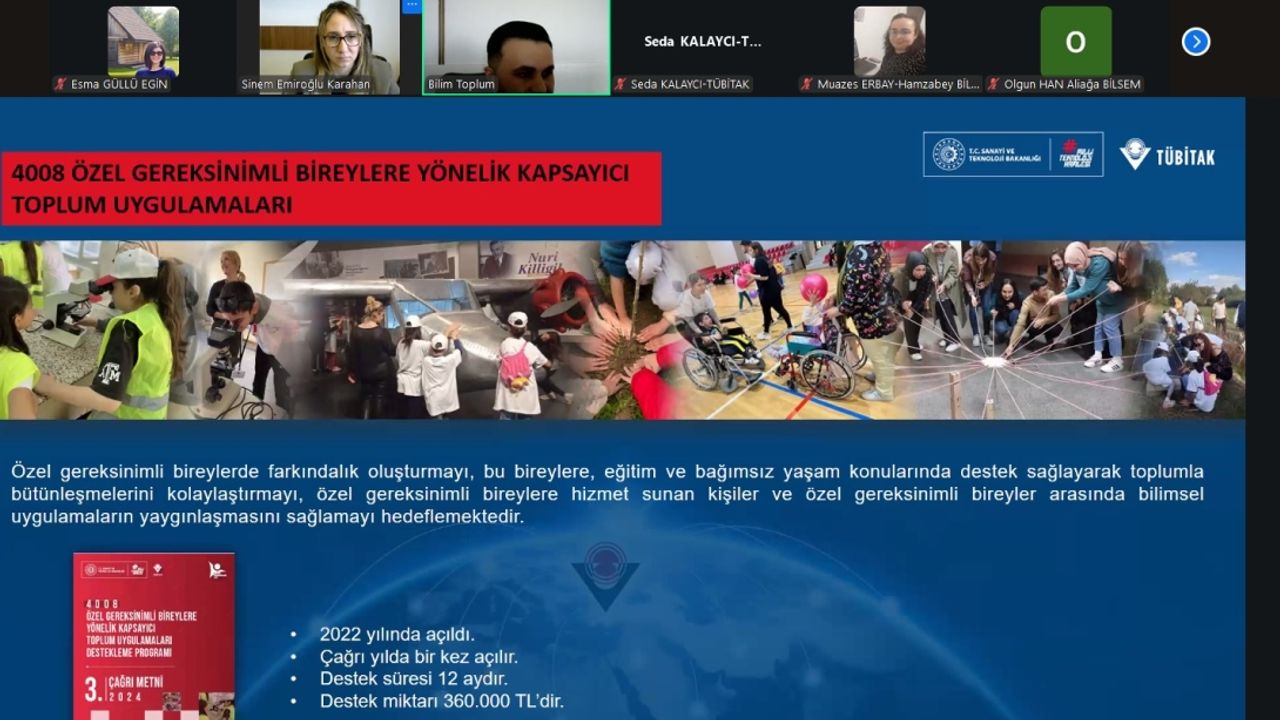Viewport: 1280px width, 720px height.
Task: Click the muted mic icon next to Olgun HAN
Action: tap(994, 85)
